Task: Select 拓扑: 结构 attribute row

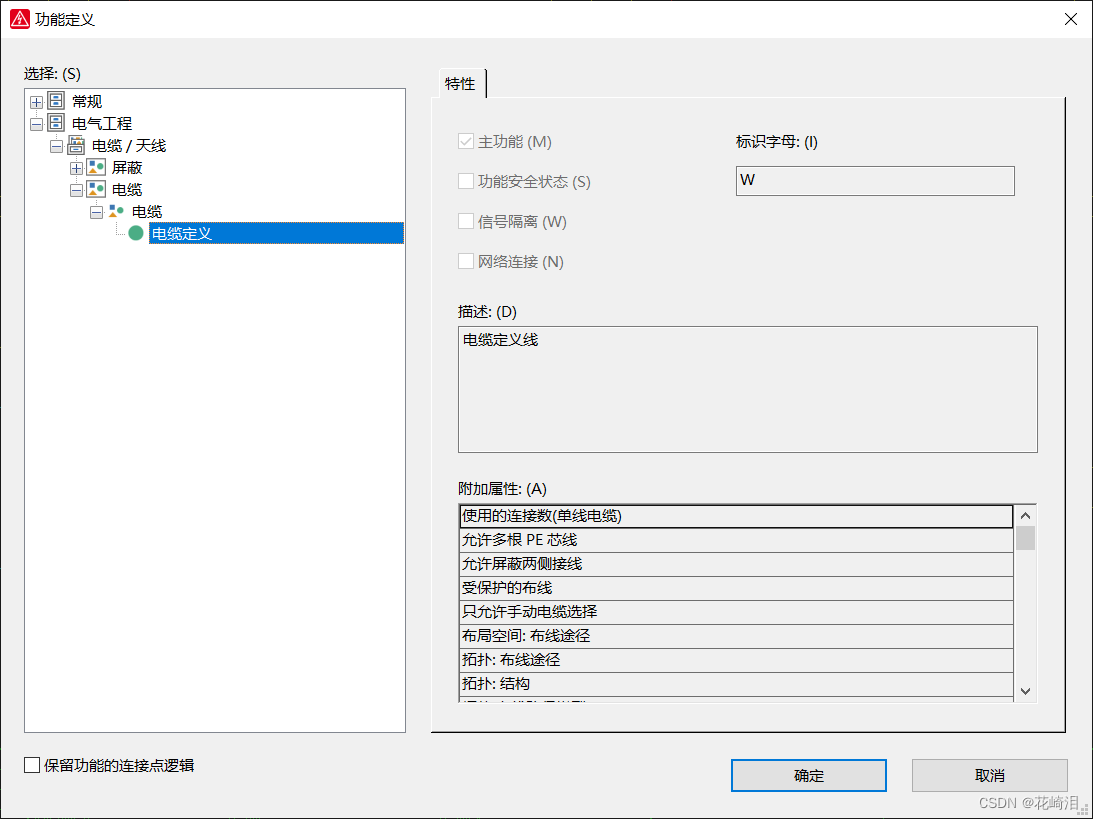Action: coord(736,684)
